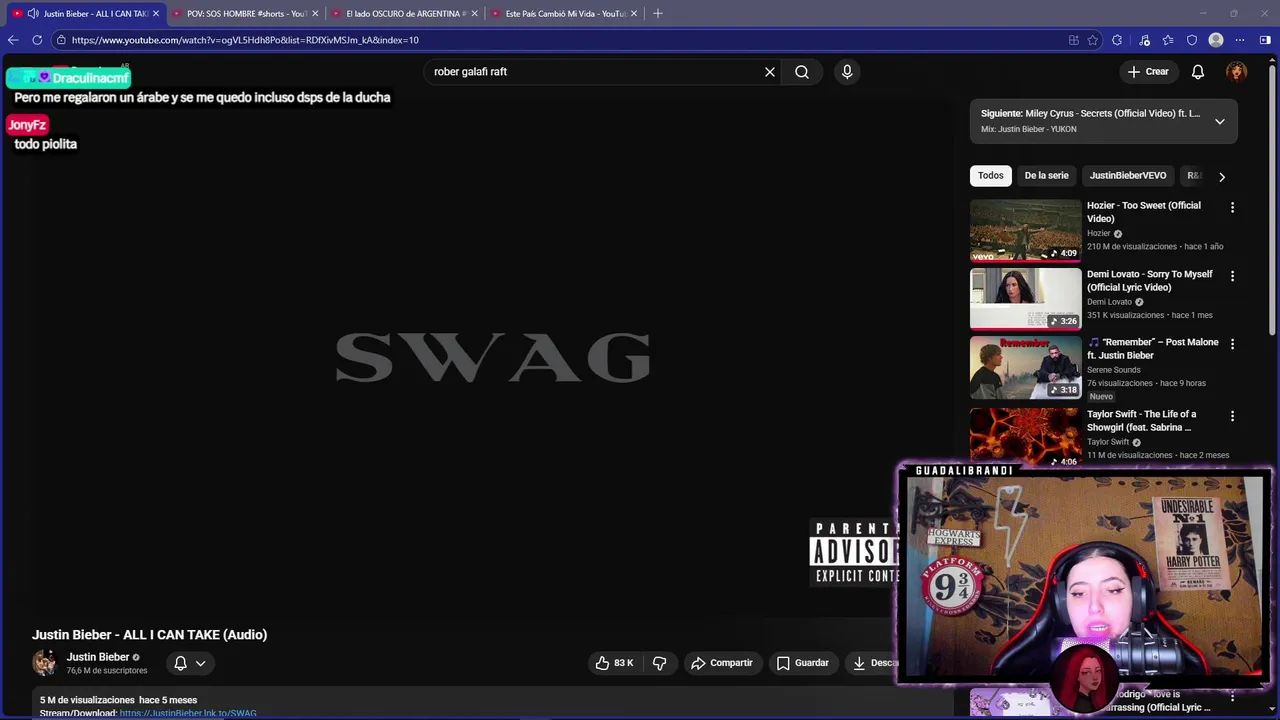Image resolution: width=1280 pixels, height=720 pixels.
Task: Open a new browser tab with plus button
Action: tap(657, 13)
